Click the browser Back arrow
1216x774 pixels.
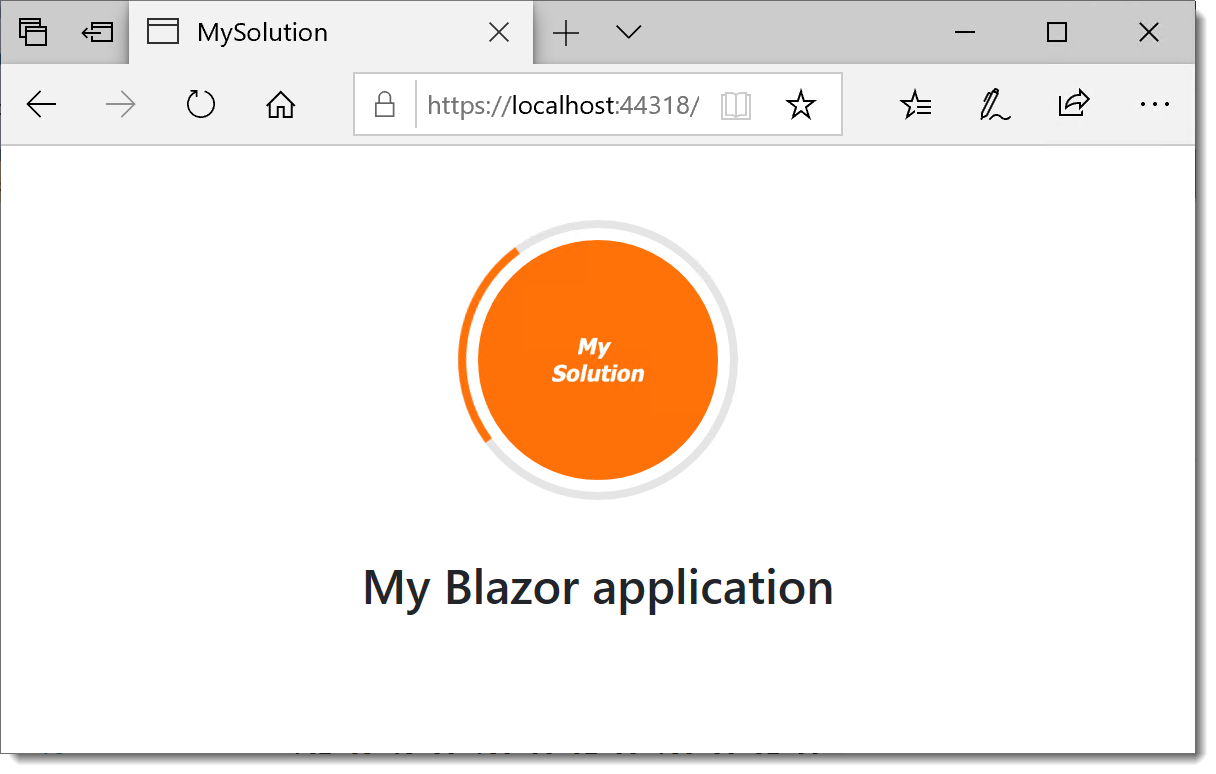click(x=41, y=104)
